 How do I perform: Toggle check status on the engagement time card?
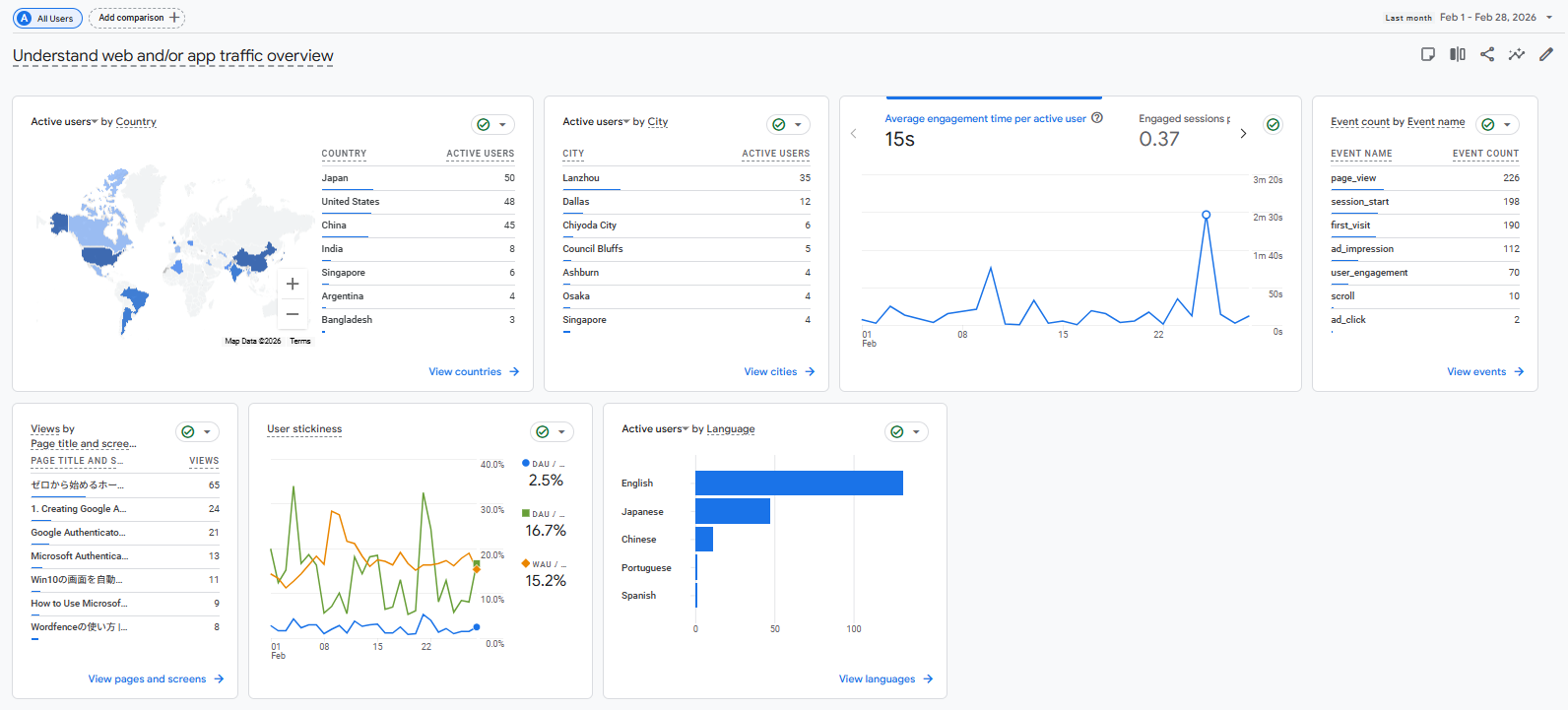[1274, 125]
